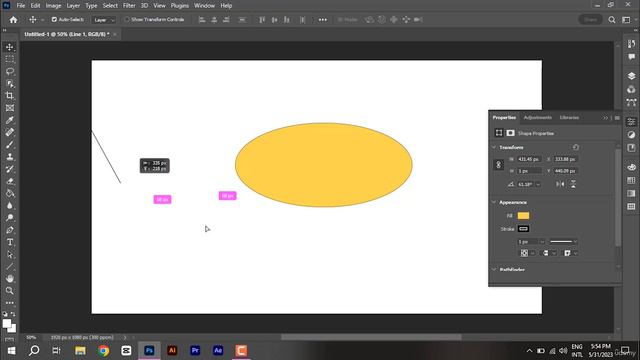640x360 pixels.
Task: Collapse the Properties panel with double arrows
Action: pyautogui.click(x=605, y=118)
